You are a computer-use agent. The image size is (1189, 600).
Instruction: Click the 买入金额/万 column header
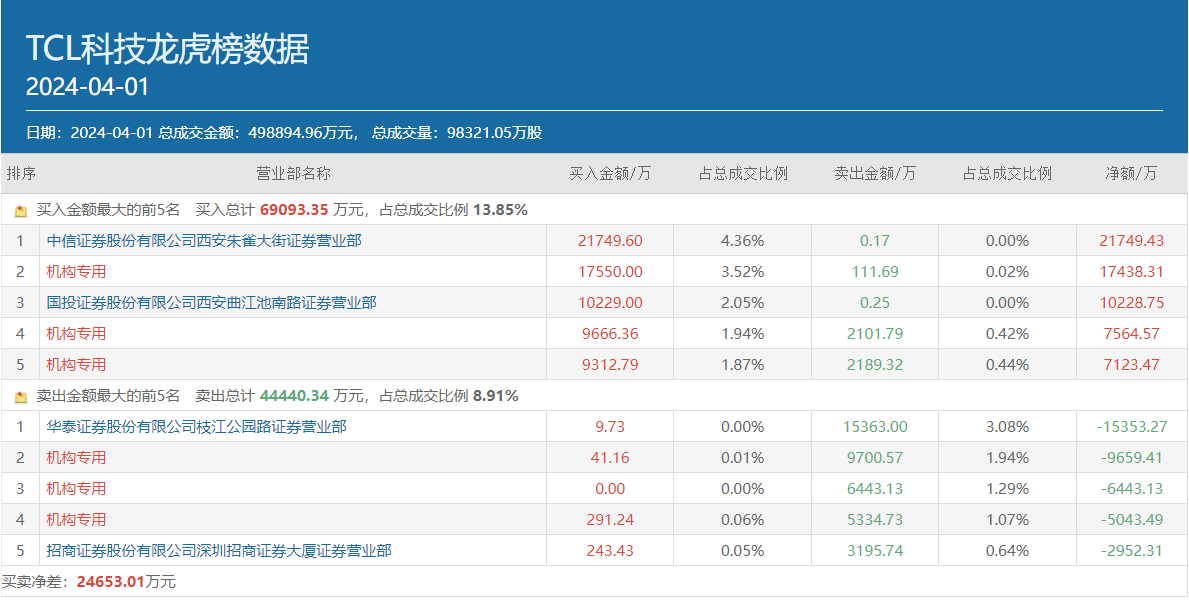coord(610,173)
